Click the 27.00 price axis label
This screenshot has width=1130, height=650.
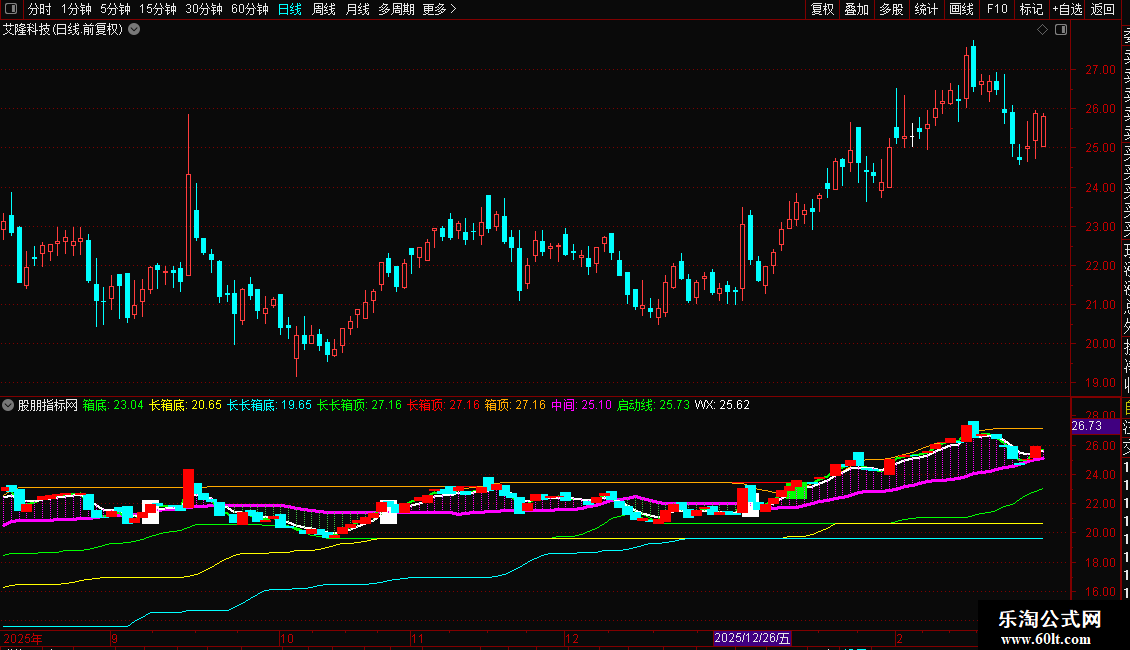click(x=1100, y=70)
